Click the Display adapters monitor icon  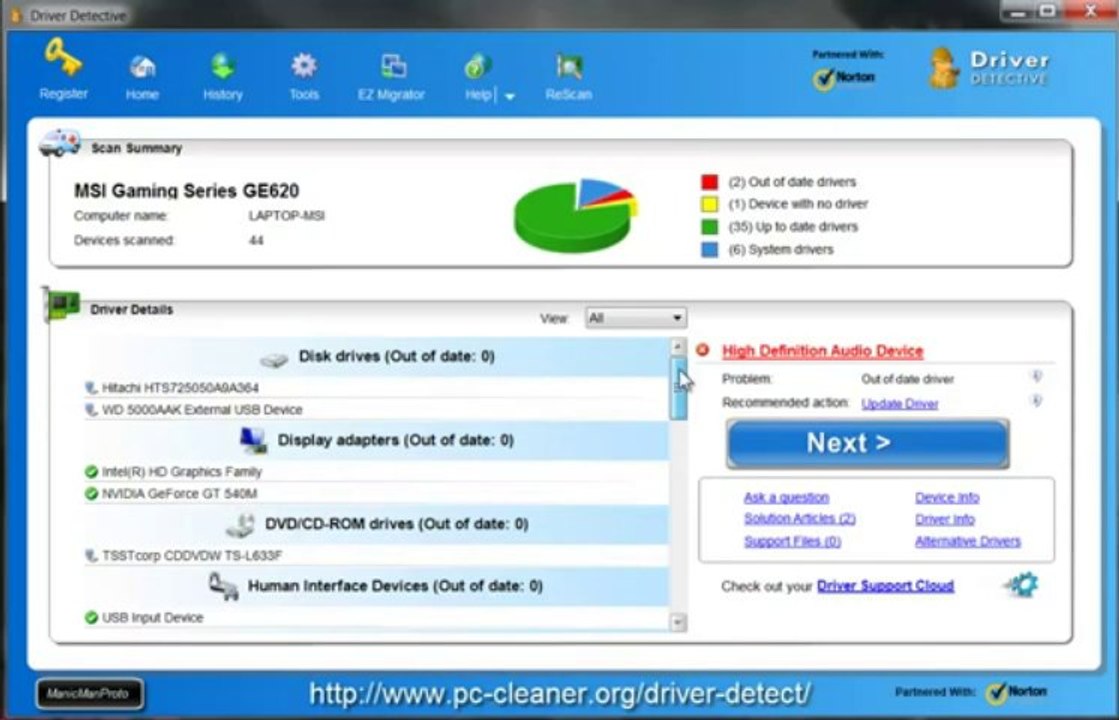coord(253,440)
